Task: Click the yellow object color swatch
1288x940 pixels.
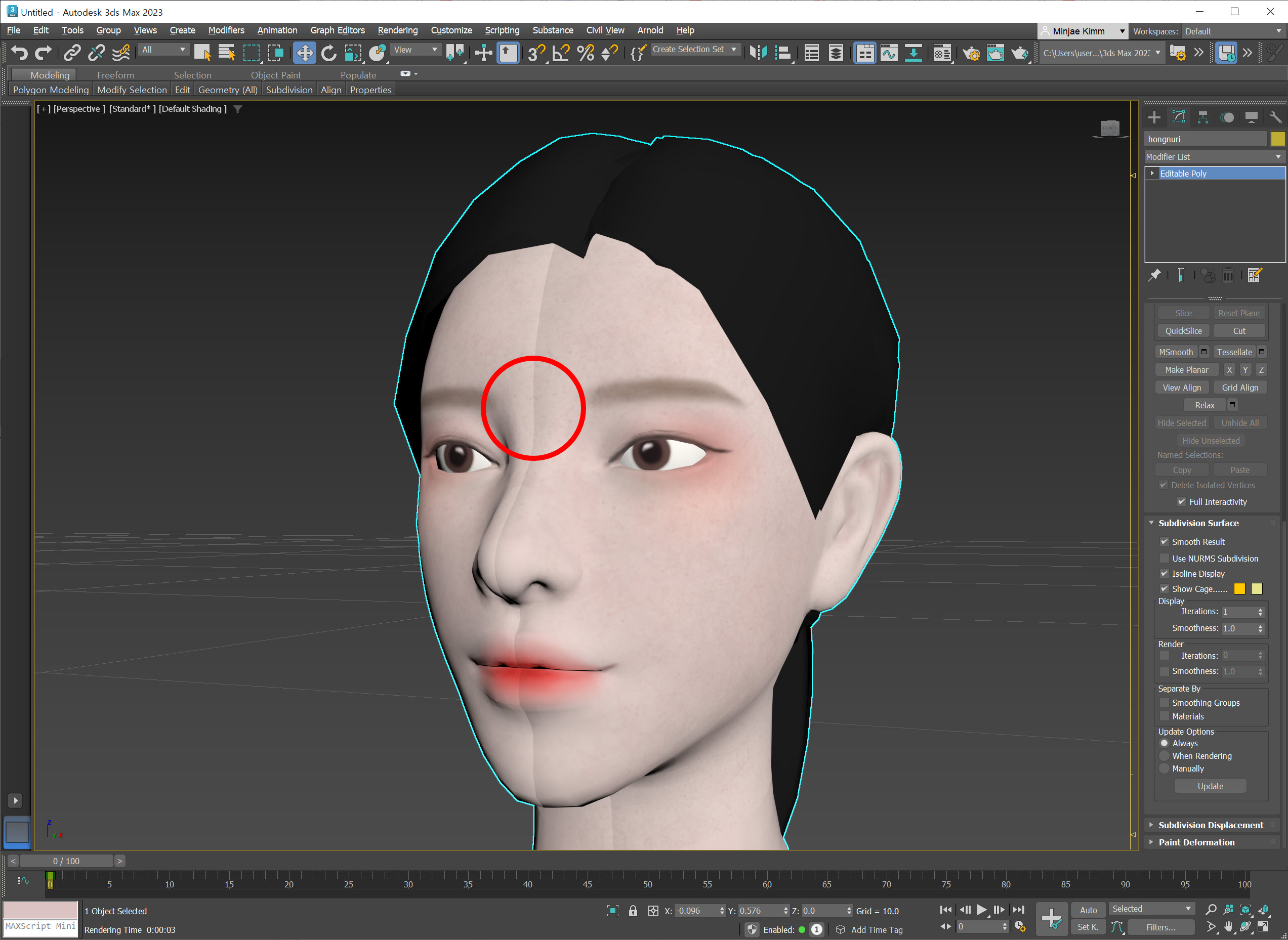Action: pos(1277,139)
